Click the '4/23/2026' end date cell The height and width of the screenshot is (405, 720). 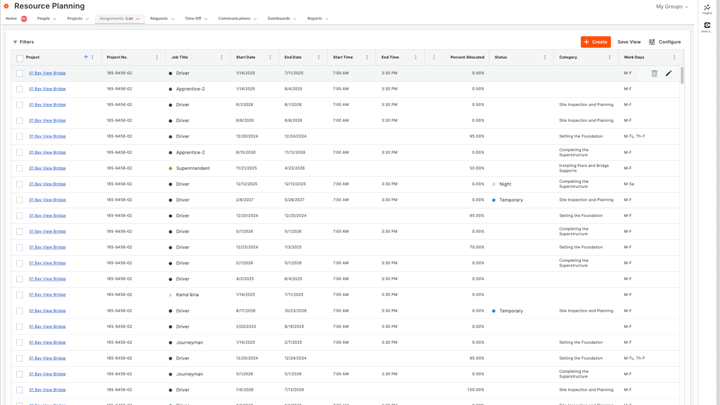click(293, 169)
